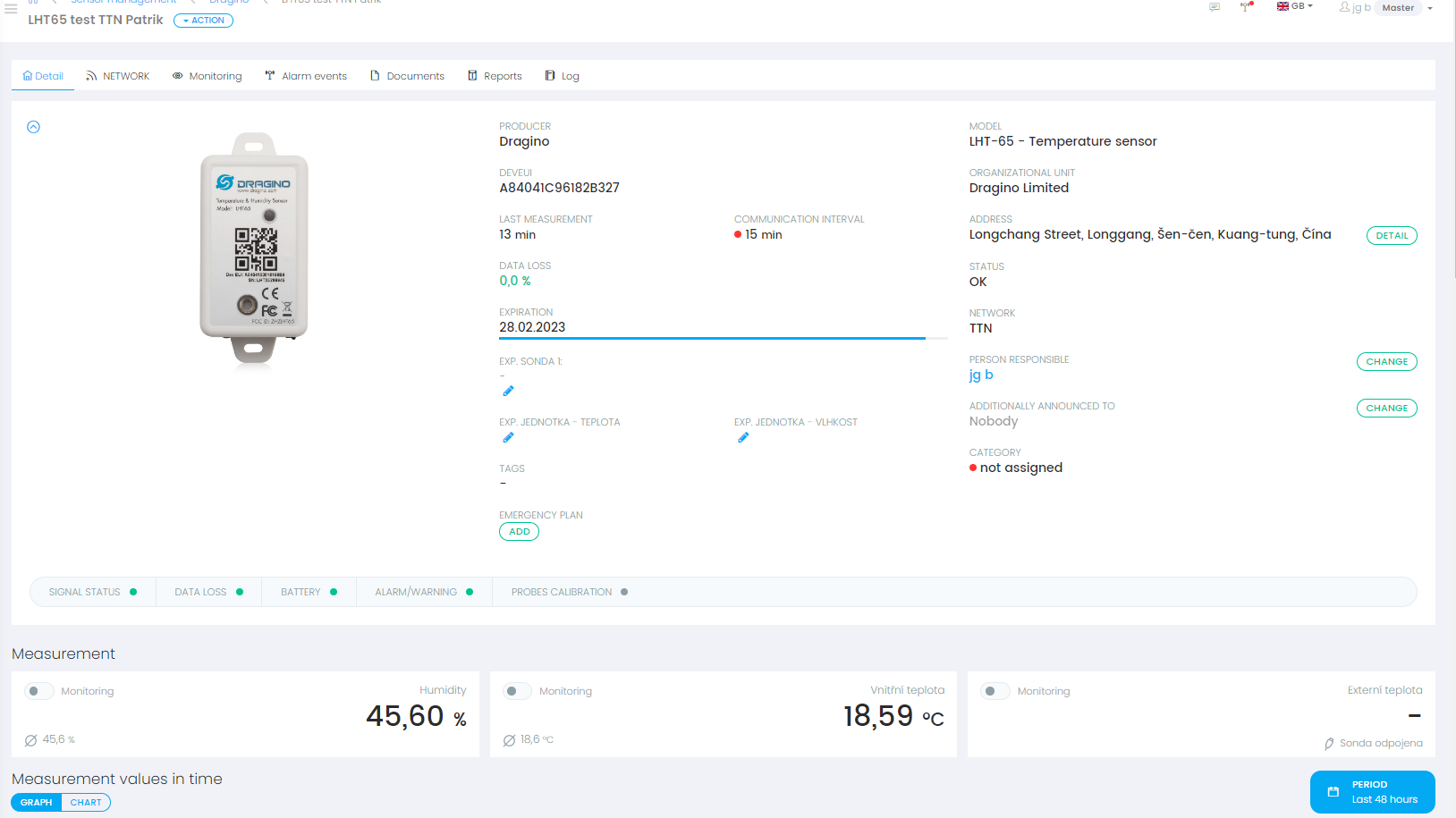
Task: Click the expiration date 28.02.2023
Action: 532,327
